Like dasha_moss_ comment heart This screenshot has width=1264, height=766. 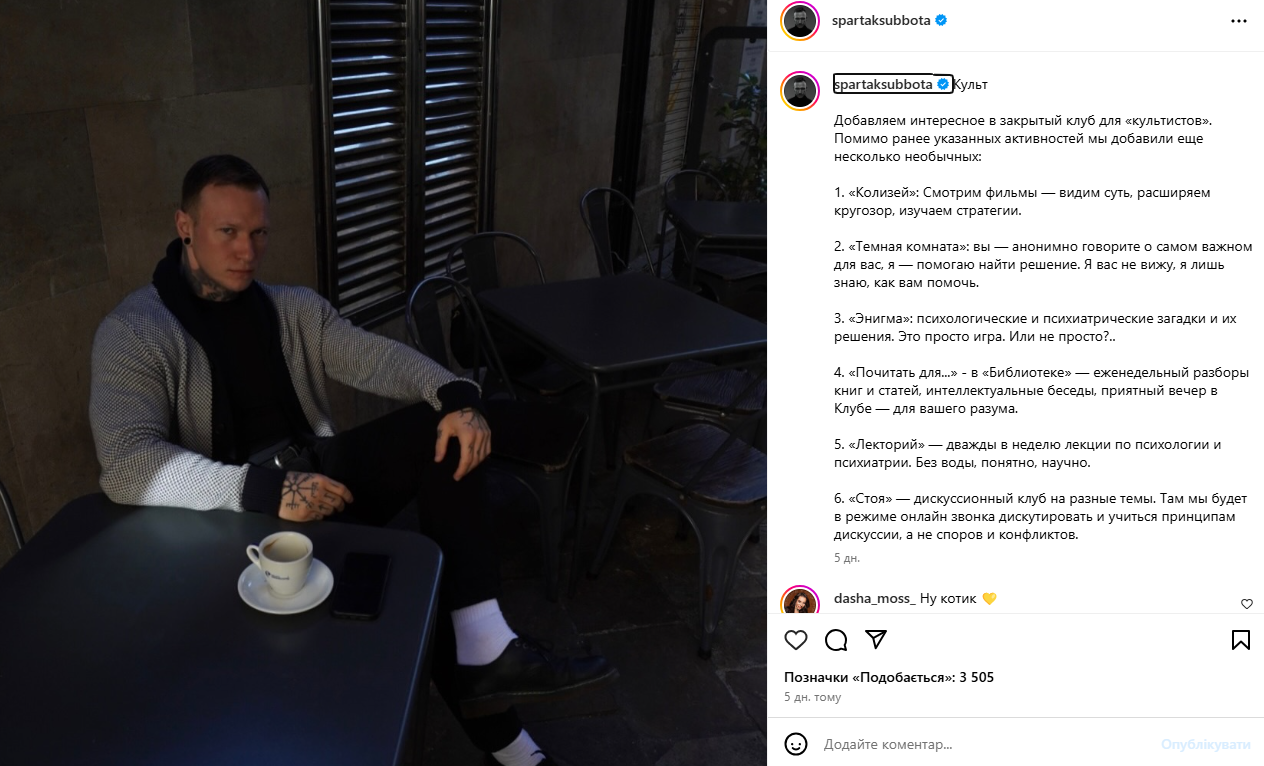click(x=1246, y=604)
